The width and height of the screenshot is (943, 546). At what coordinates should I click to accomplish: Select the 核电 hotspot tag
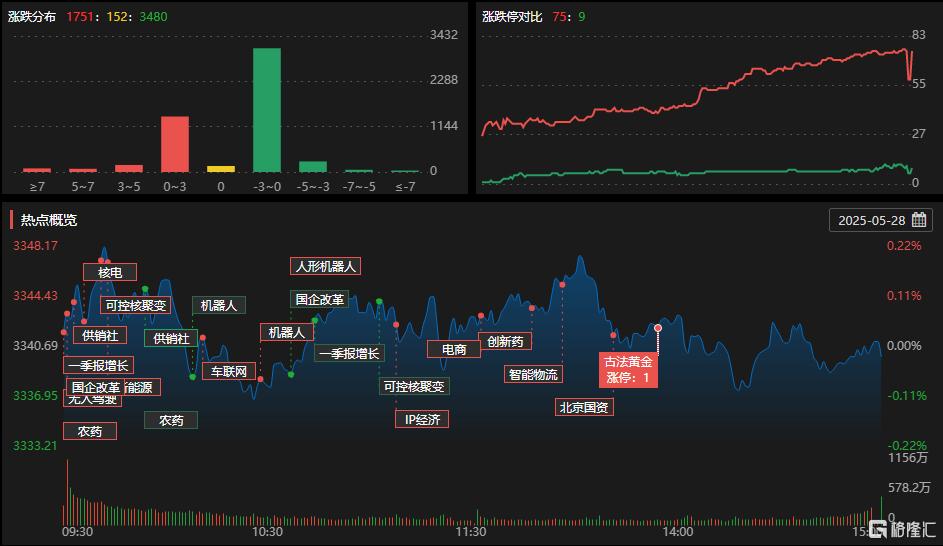110,272
